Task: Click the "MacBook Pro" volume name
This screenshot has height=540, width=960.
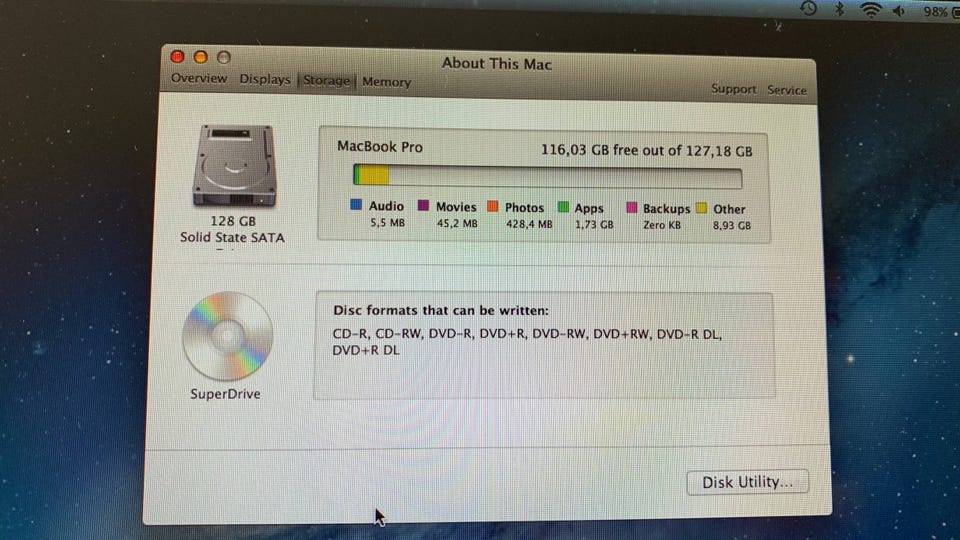Action: click(x=380, y=147)
